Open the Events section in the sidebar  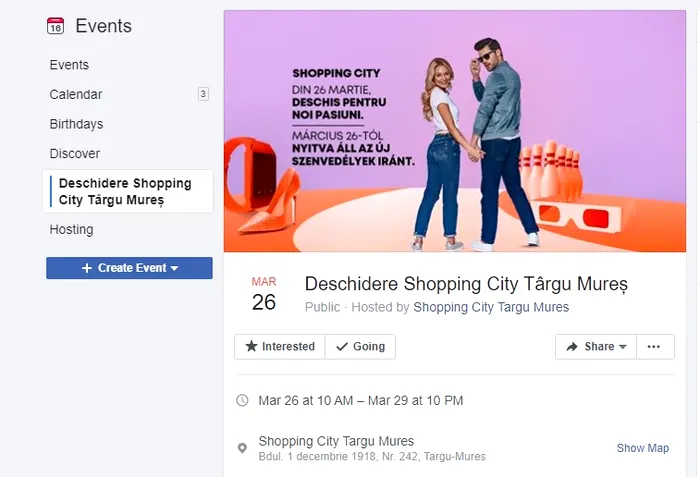pyautogui.click(x=69, y=65)
